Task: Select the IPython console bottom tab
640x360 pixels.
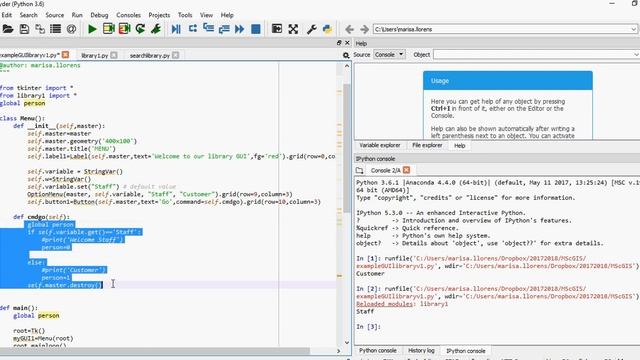Action: pyautogui.click(x=466, y=351)
